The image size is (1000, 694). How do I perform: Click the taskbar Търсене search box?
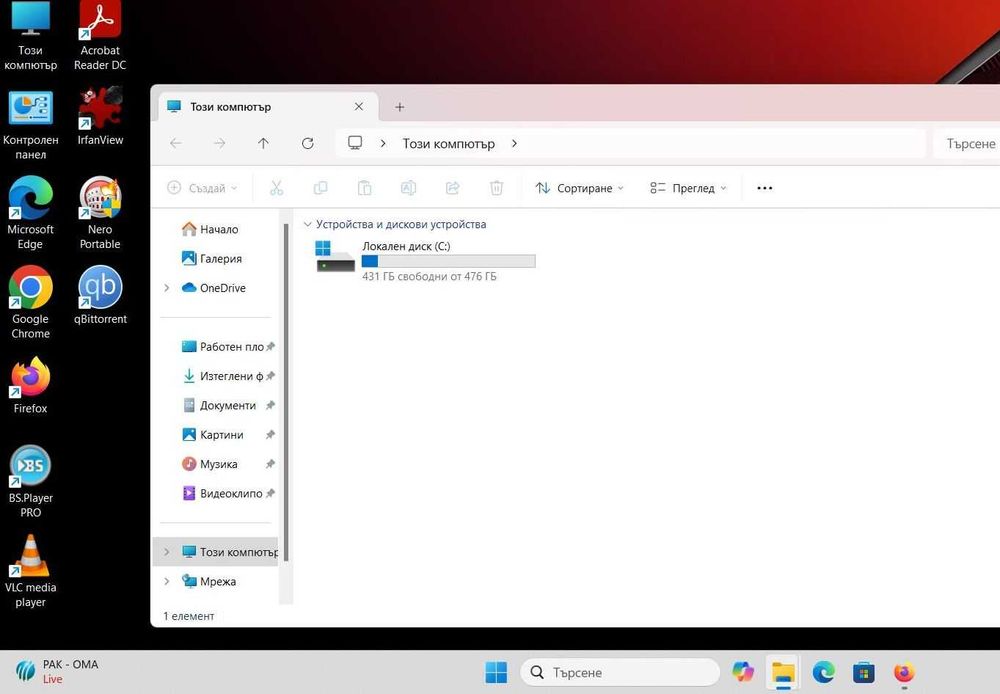[621, 672]
